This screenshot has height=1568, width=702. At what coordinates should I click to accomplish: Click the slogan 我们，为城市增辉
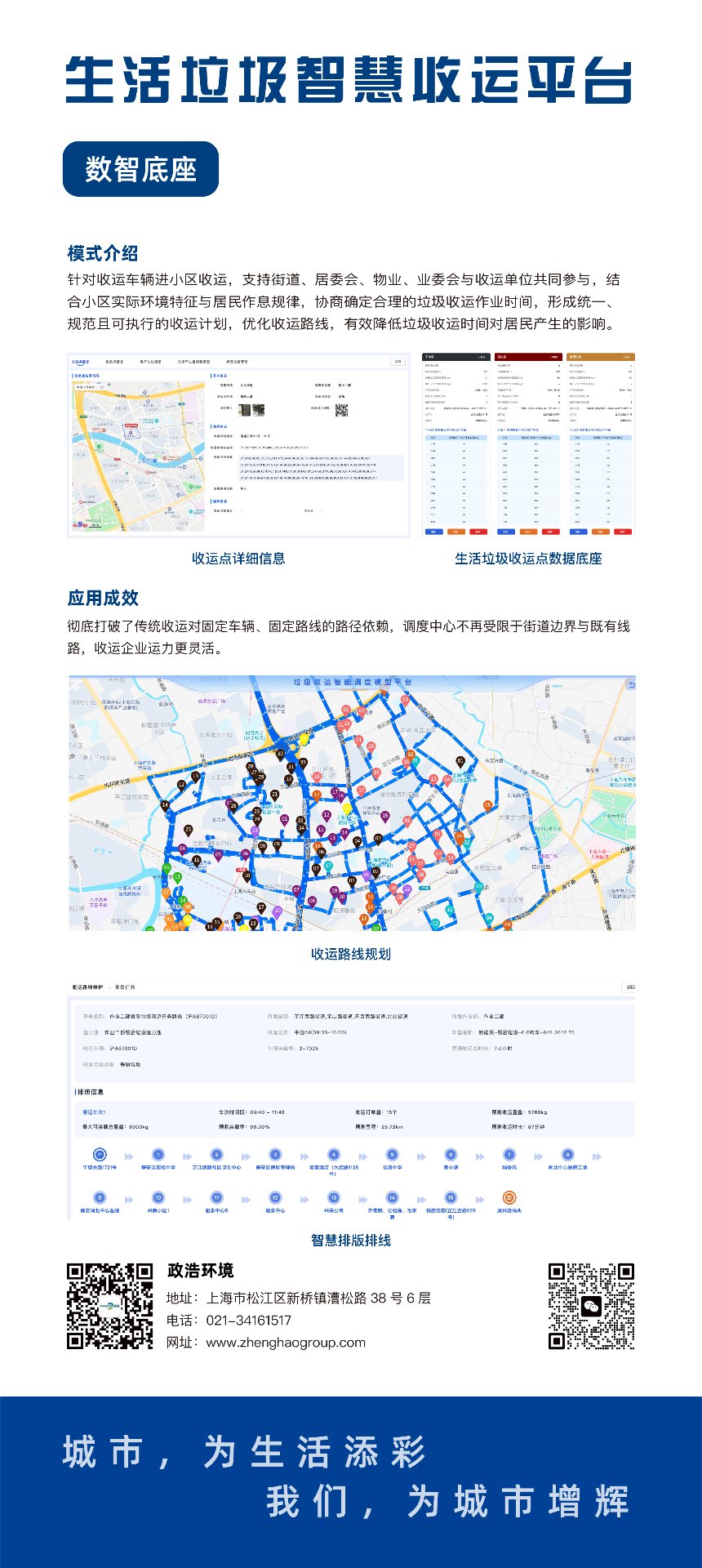point(449,1502)
